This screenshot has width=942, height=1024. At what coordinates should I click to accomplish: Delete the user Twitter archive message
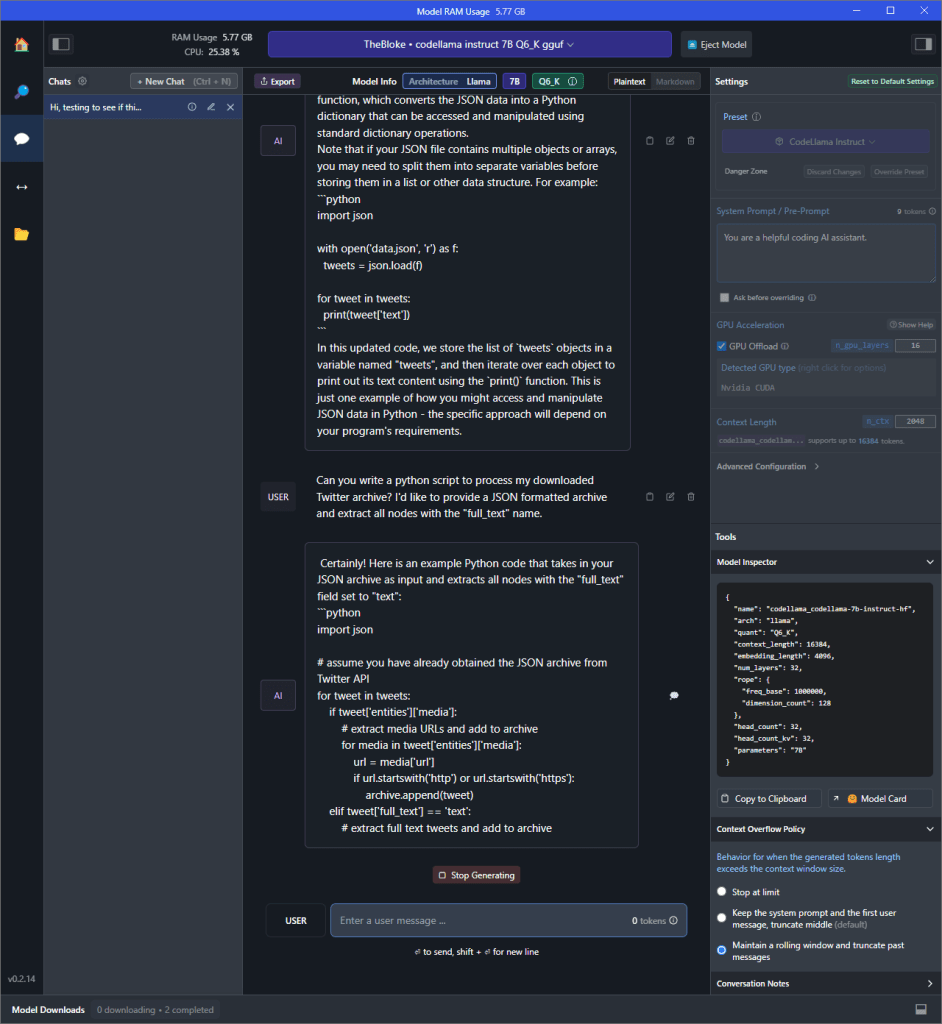coord(691,496)
